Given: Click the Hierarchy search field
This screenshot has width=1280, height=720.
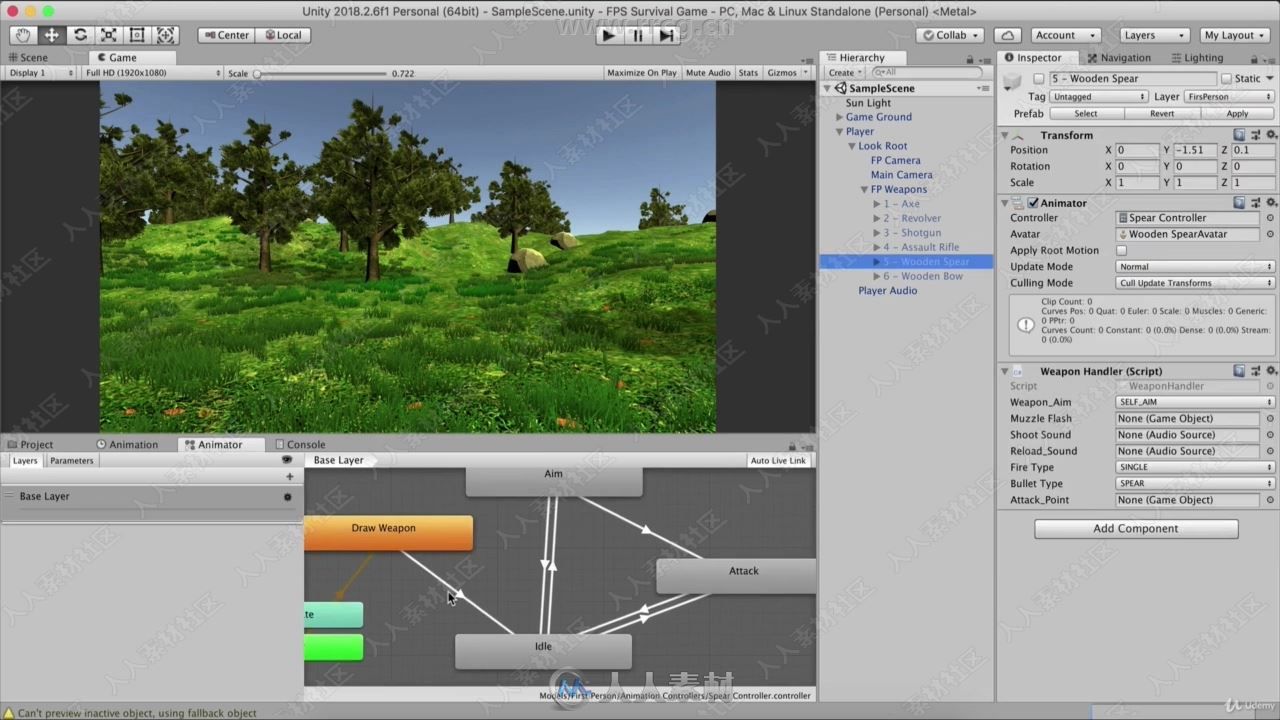Looking at the screenshot, I should pyautogui.click(x=927, y=73).
